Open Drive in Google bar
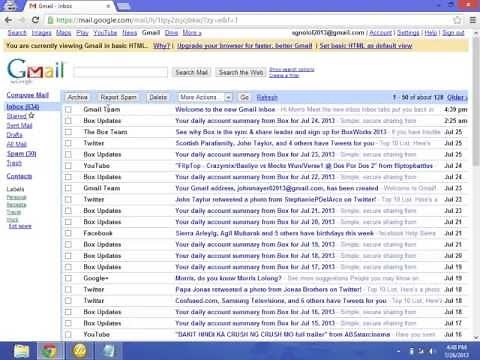The height and width of the screenshot is (360, 480). tap(171, 33)
